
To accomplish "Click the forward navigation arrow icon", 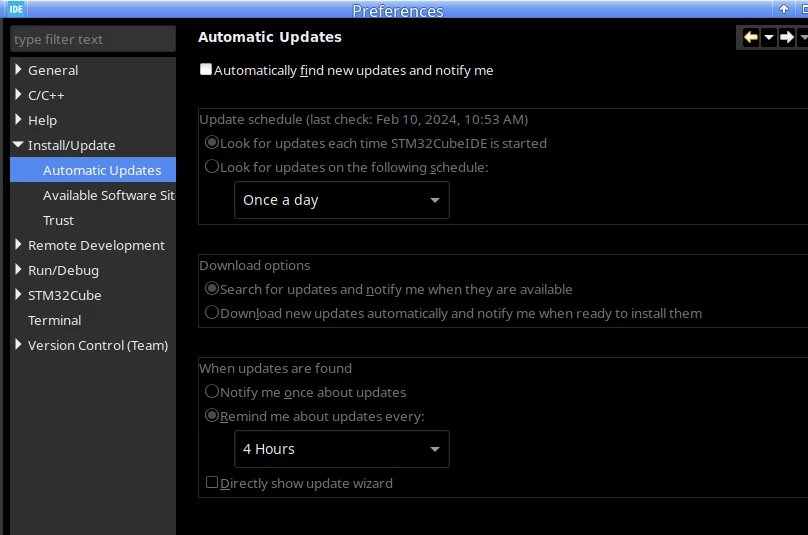I will 786,37.
